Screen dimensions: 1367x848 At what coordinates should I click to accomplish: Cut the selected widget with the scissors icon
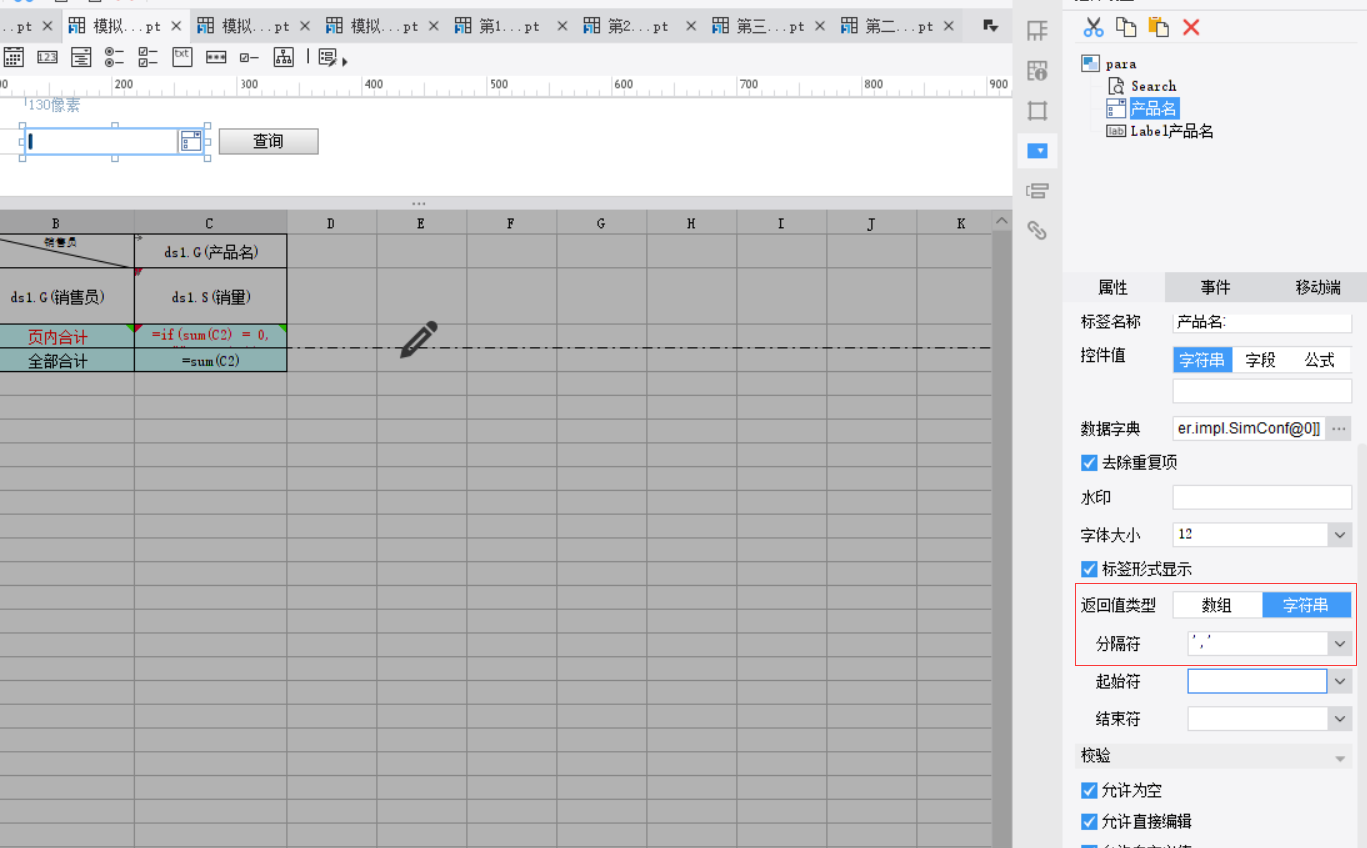(1094, 28)
